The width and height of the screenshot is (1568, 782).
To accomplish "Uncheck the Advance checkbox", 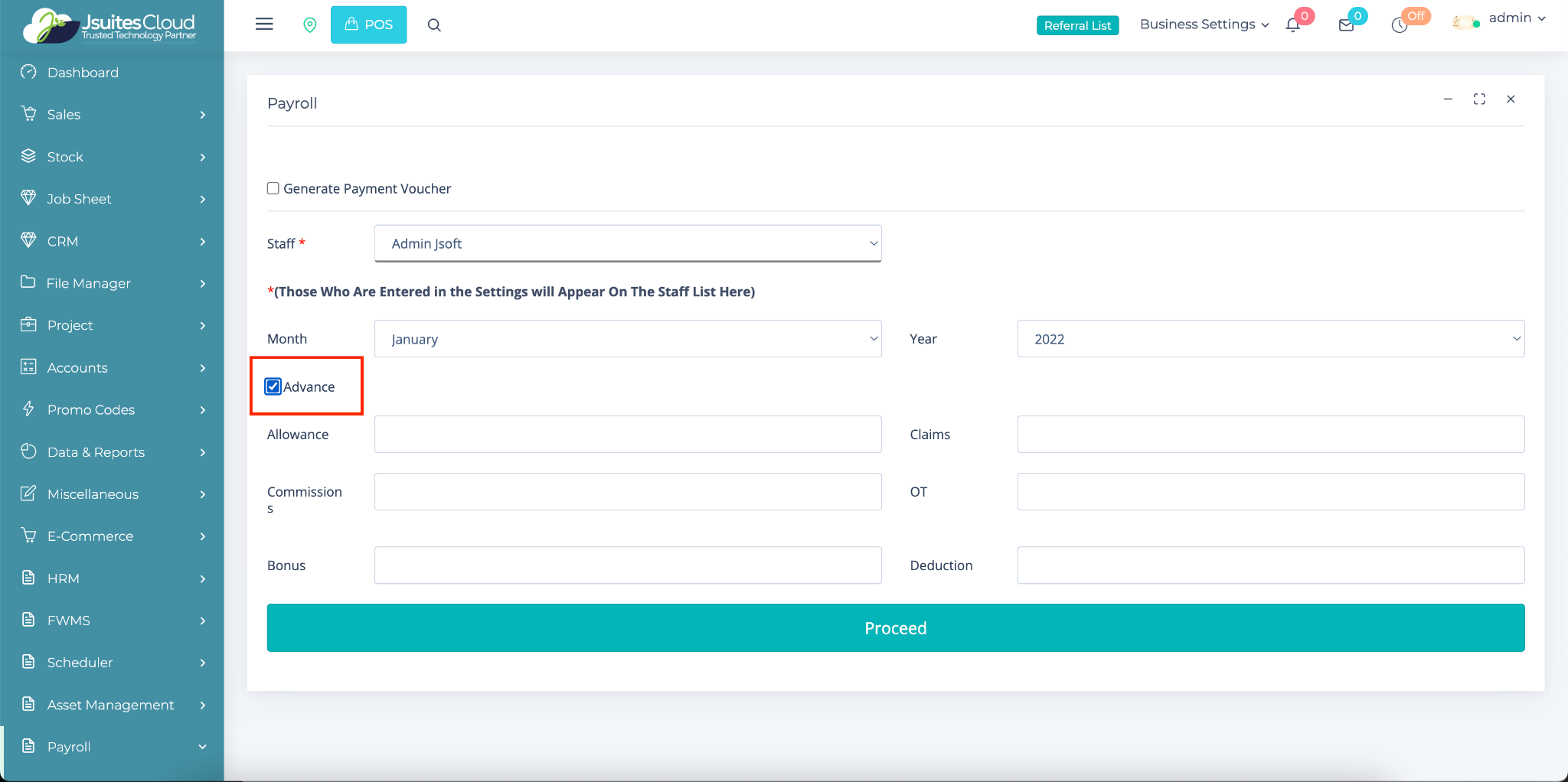I will click(273, 386).
